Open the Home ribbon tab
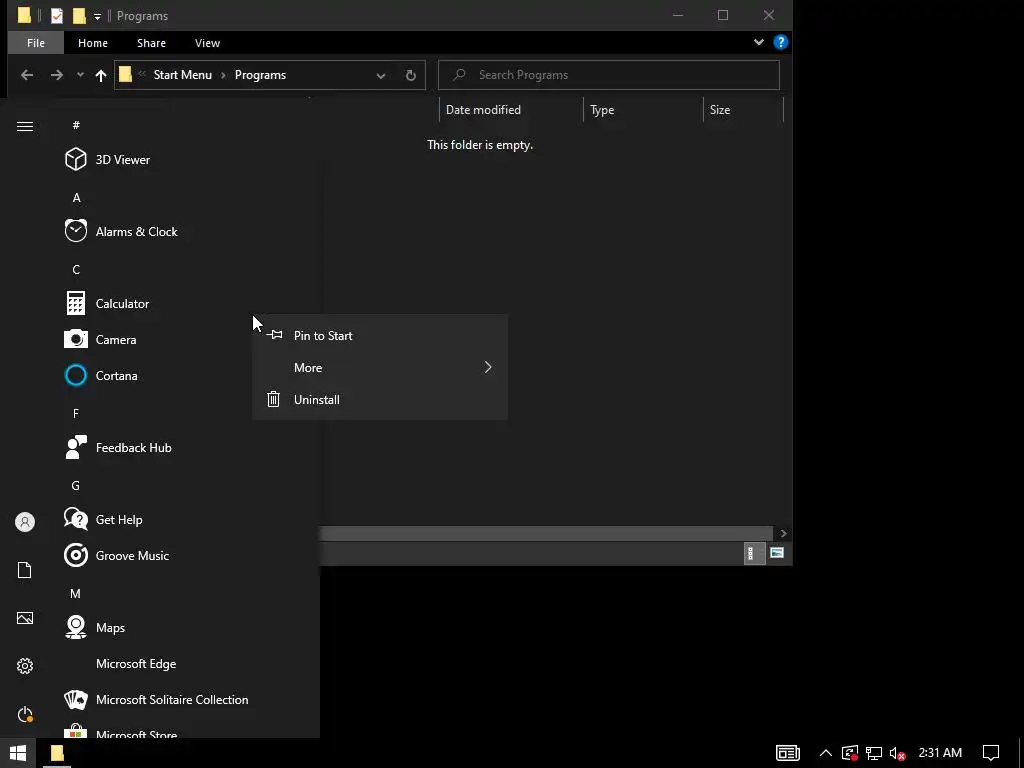This screenshot has height=768, width=1024. click(93, 43)
